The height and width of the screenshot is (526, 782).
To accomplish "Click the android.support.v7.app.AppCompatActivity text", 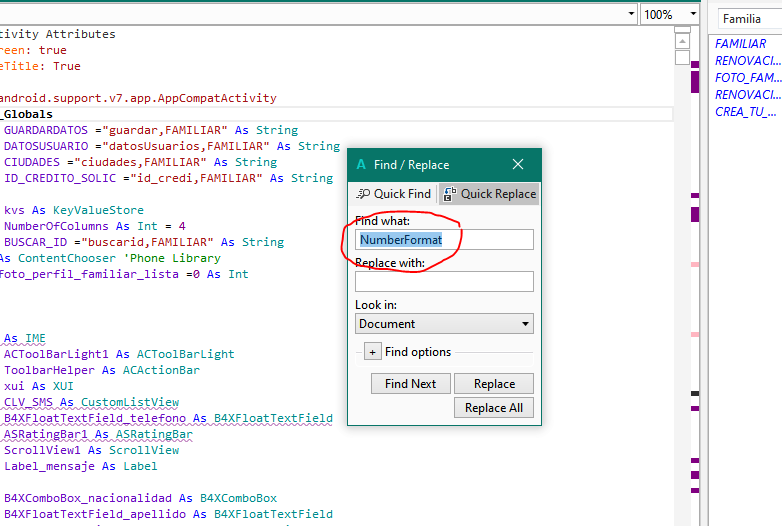I will pos(138,98).
